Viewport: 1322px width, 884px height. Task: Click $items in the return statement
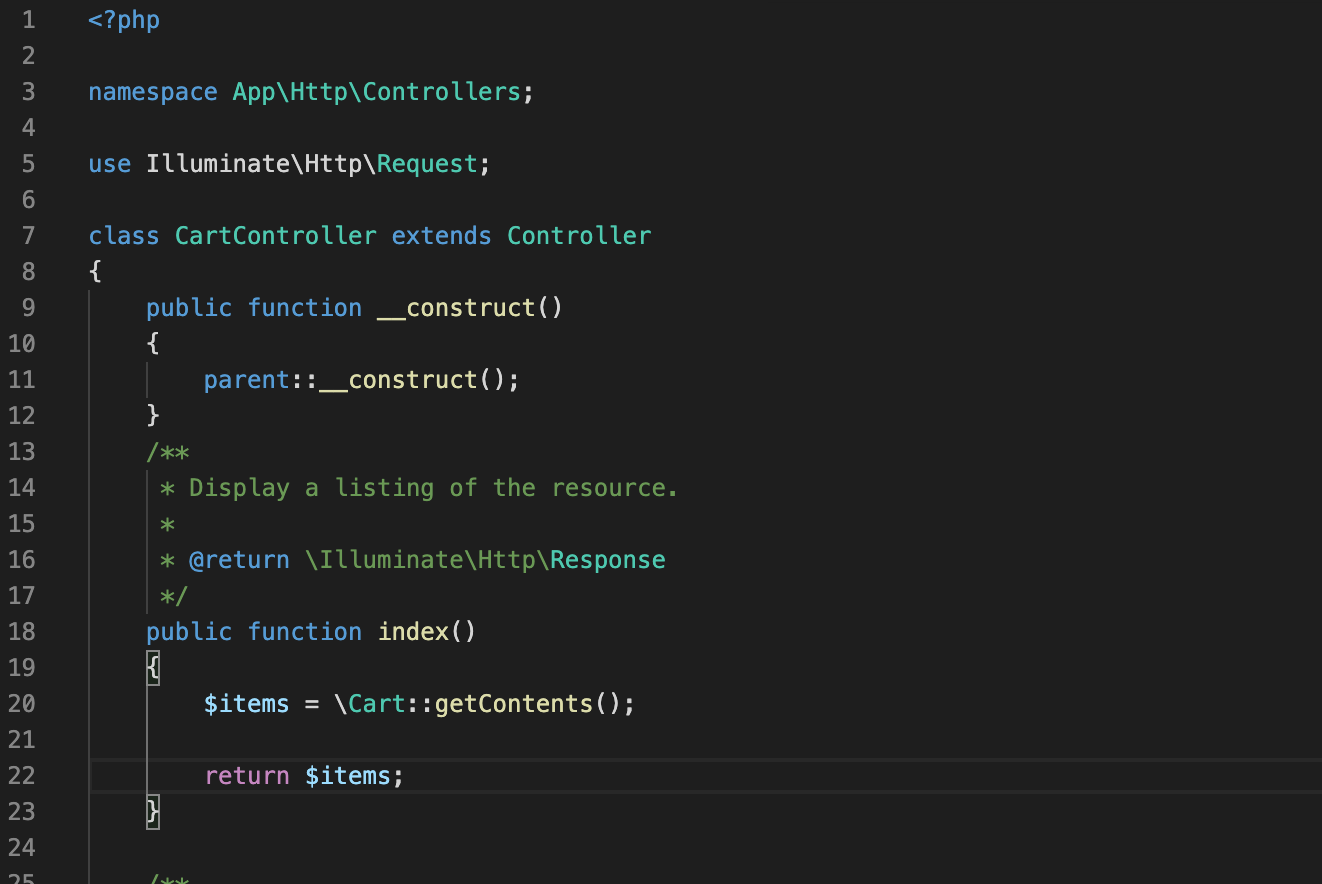[348, 776]
